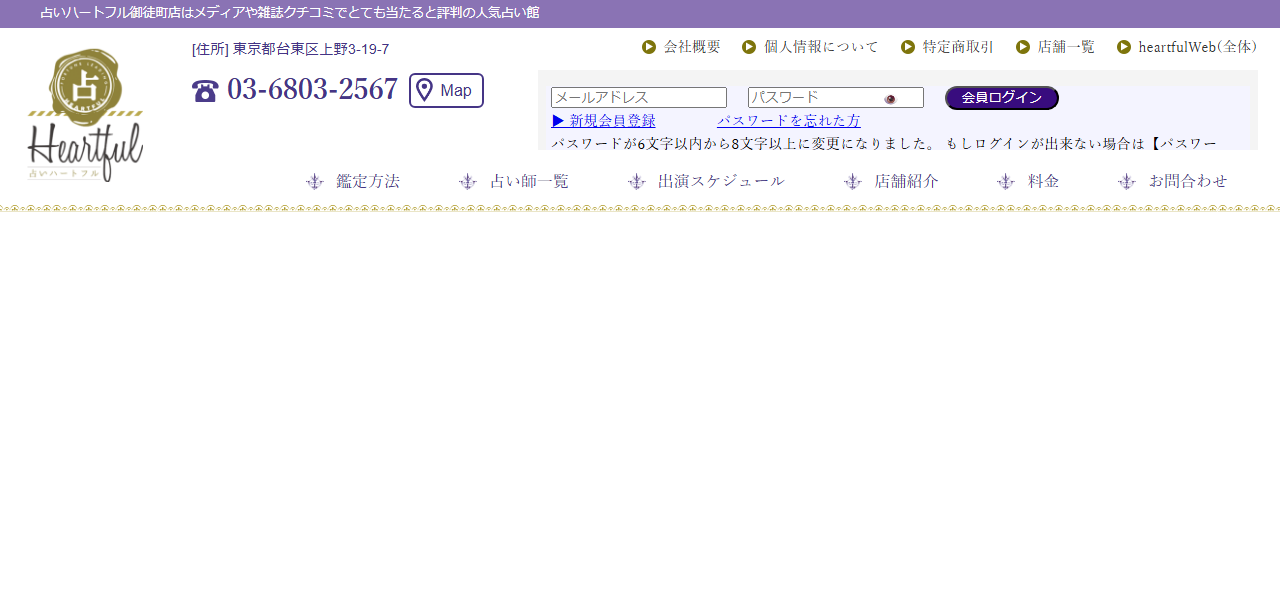Click the map pin icon
1280x600 pixels.
tap(424, 91)
